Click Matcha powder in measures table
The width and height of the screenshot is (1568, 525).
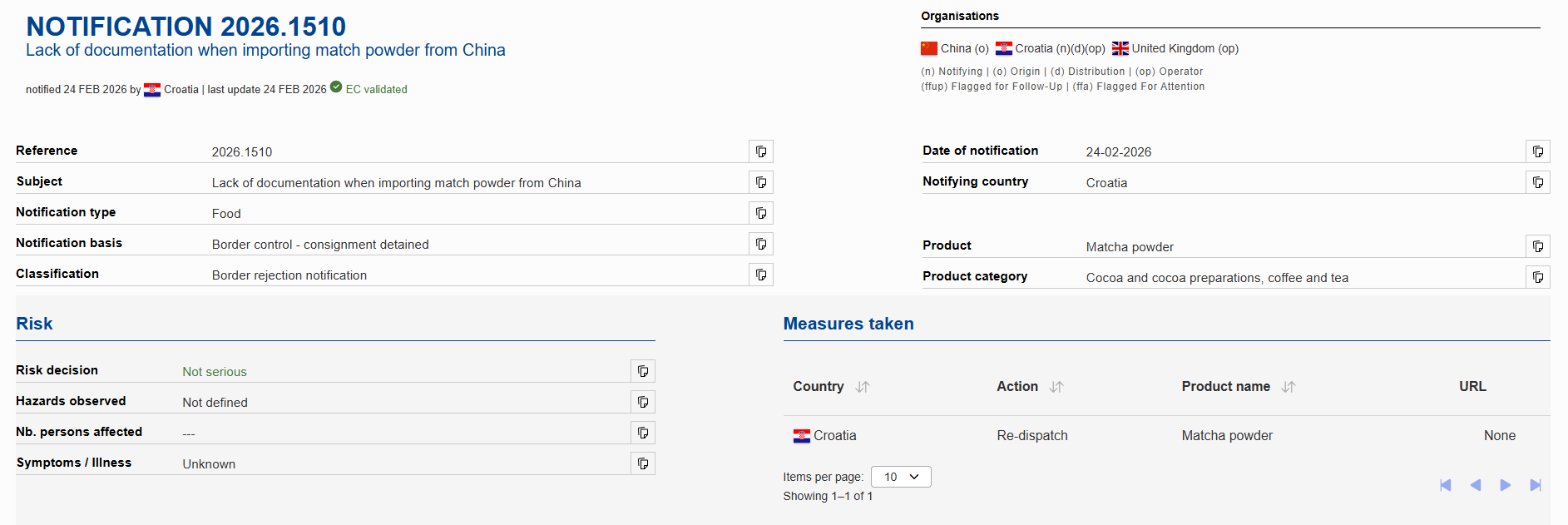pyautogui.click(x=1227, y=435)
